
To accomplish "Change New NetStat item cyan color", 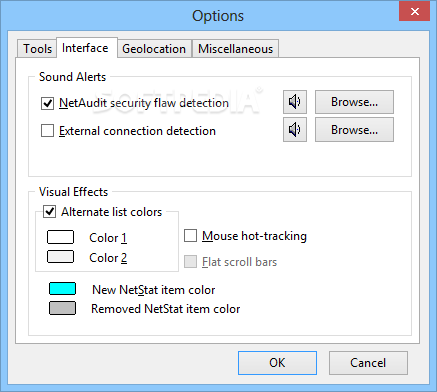I will click(62, 289).
